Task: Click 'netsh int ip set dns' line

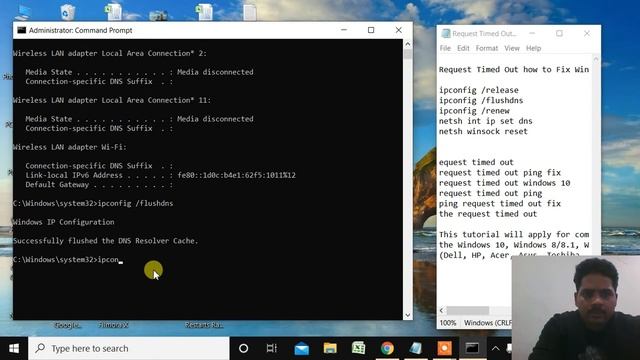Action: tap(486, 121)
